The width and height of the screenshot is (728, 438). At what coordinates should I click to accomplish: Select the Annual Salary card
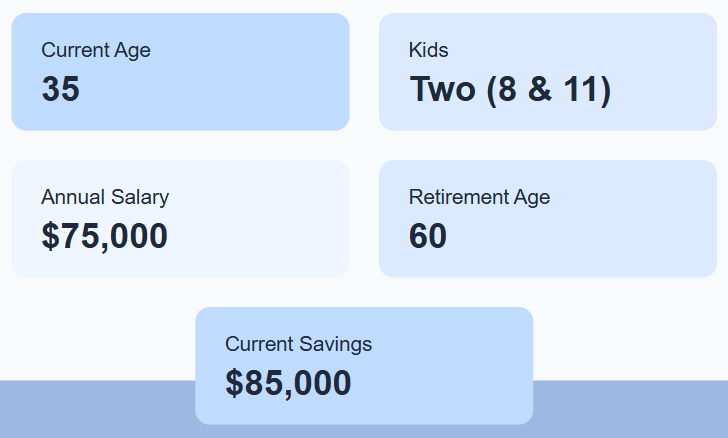tap(181, 219)
